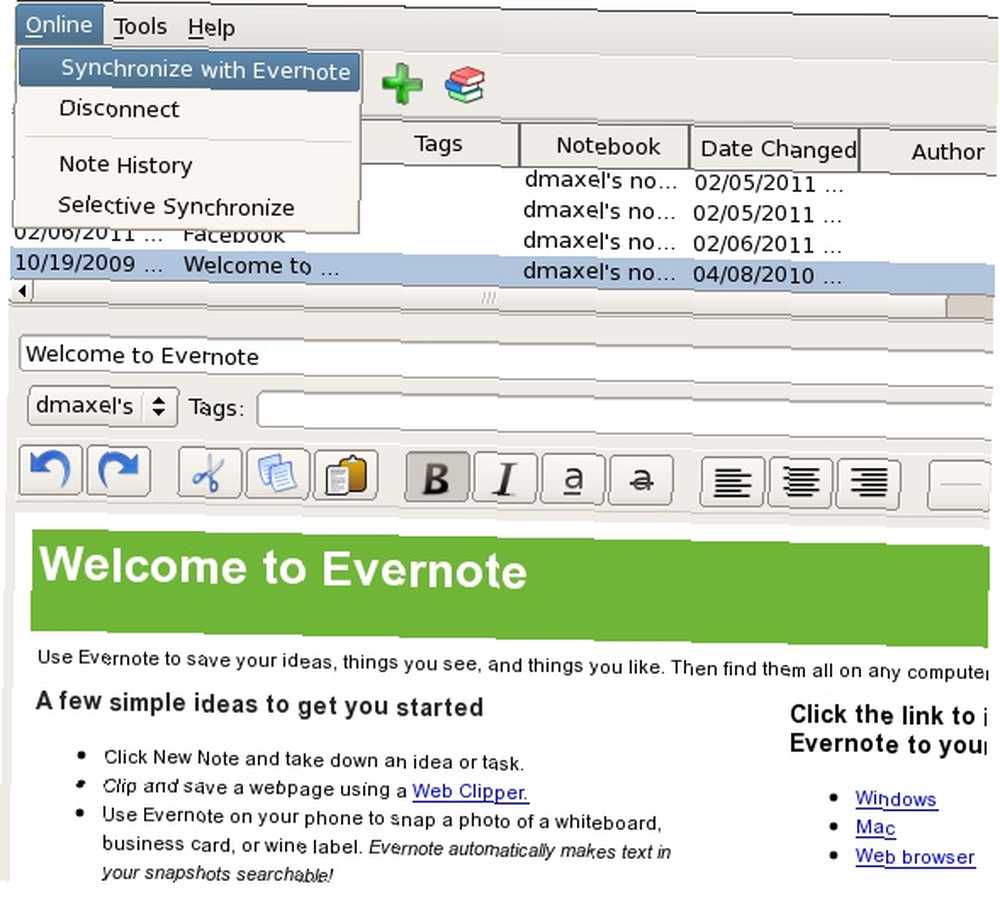Open the Online menu
Image resolution: width=1000 pixels, height=901 pixels.
tap(59, 25)
